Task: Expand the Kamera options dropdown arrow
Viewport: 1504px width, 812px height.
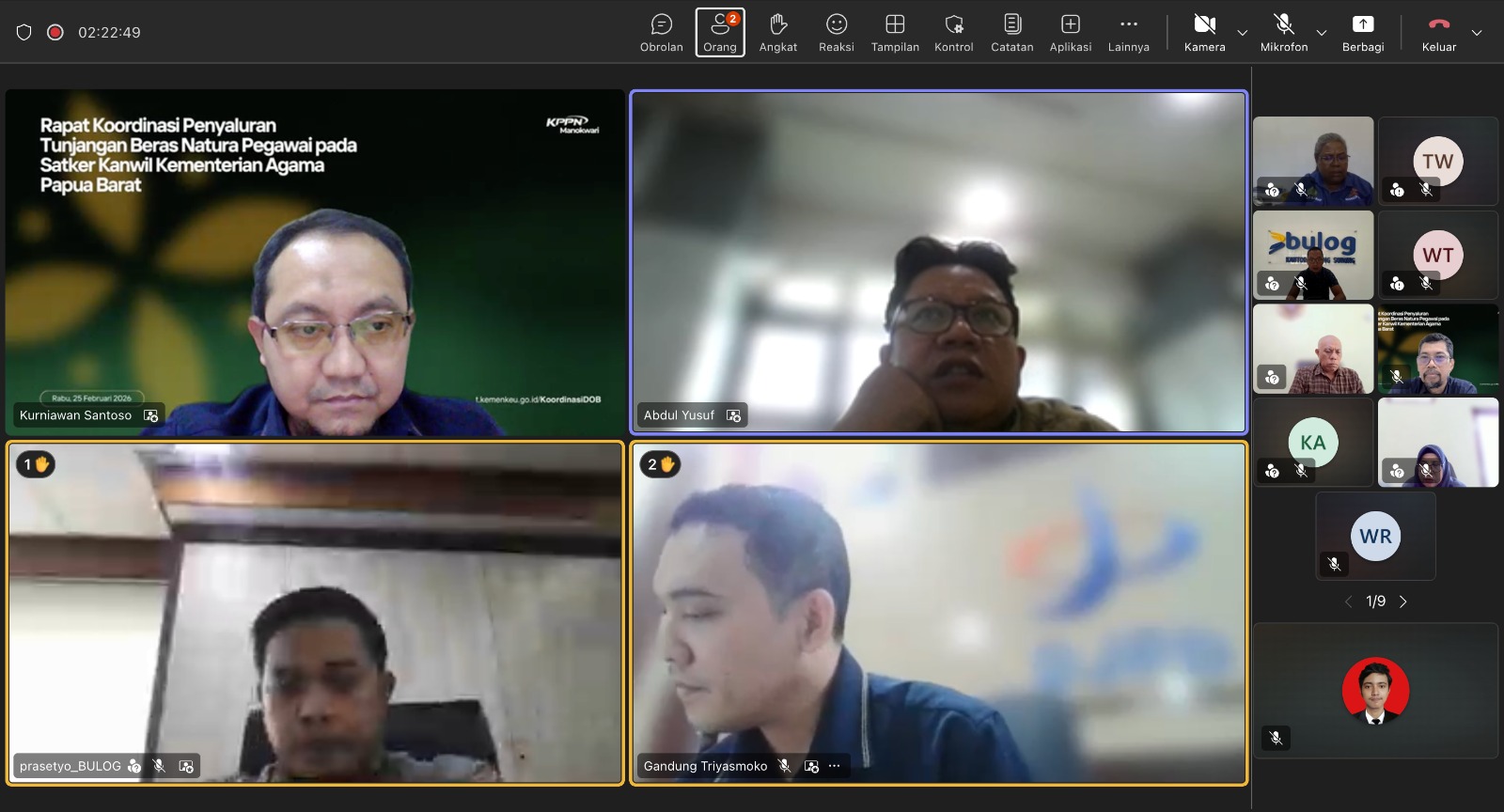Action: (1243, 33)
